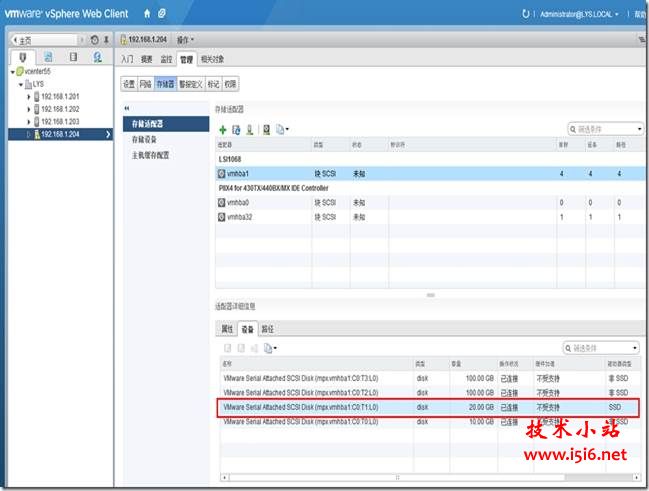The image size is (649, 491).
Task: Select the vmhba0 adapter row
Action: point(430,202)
